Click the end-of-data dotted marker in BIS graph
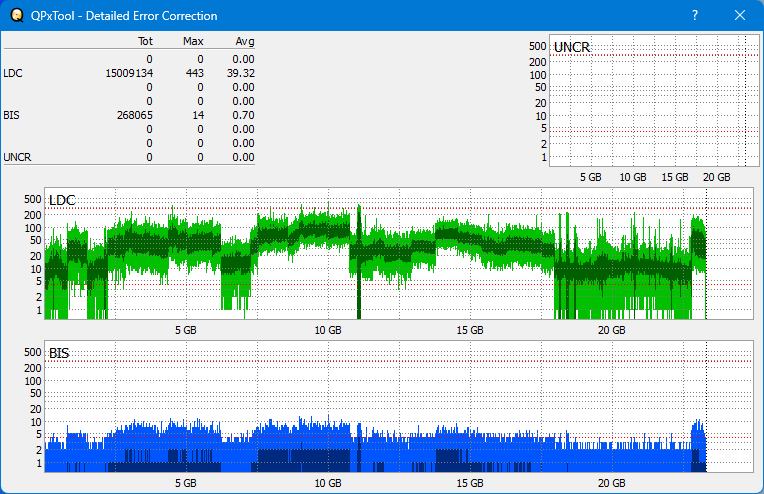The image size is (764, 494). click(707, 406)
